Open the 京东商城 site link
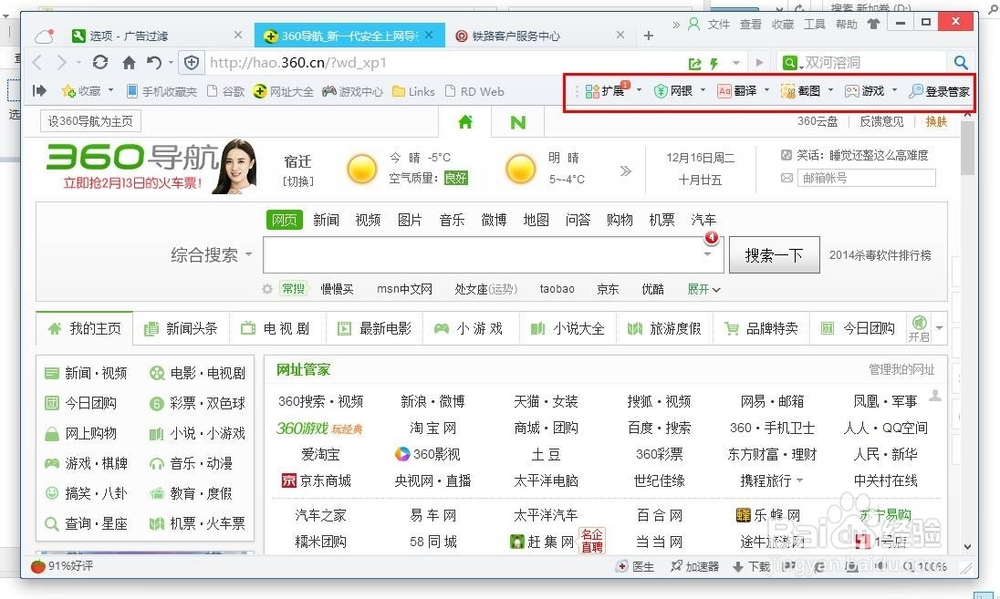 [317, 480]
